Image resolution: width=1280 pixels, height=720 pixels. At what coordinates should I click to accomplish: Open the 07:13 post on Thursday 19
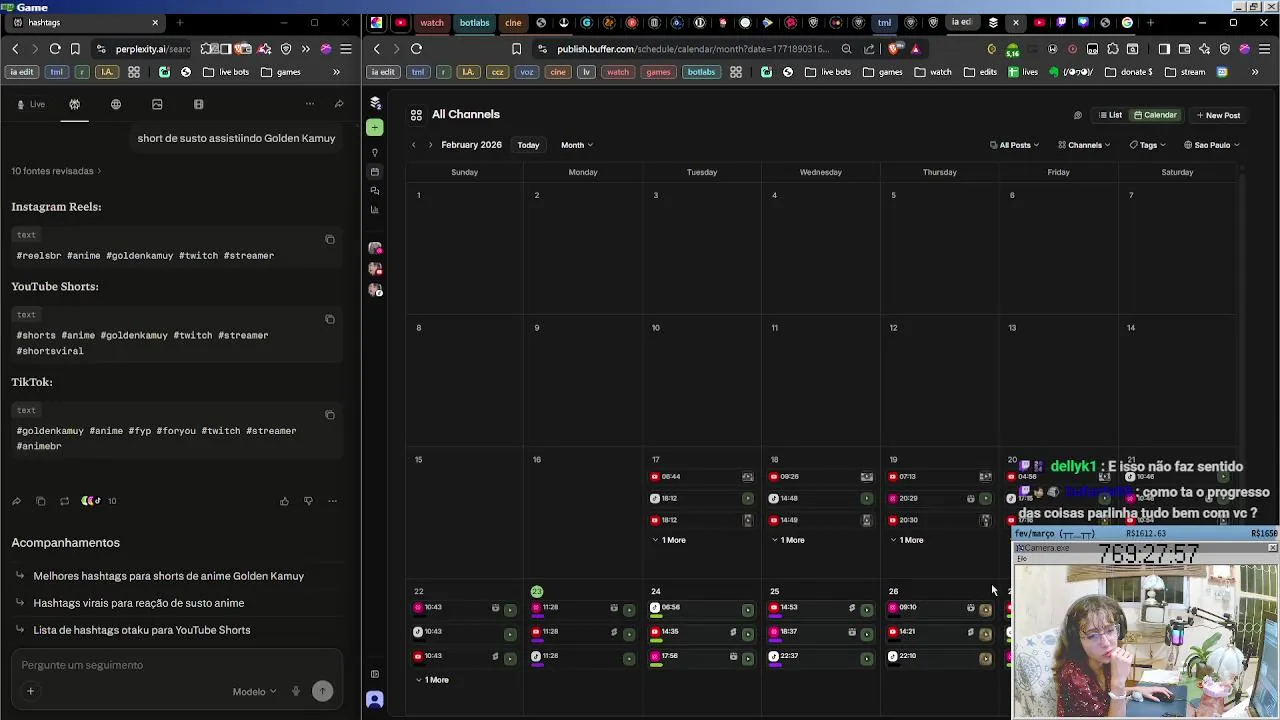[x=939, y=477]
